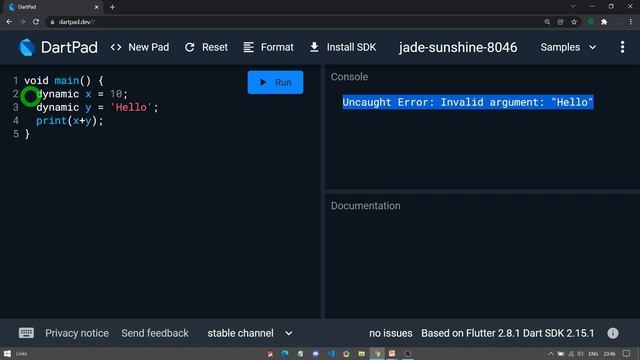Image resolution: width=640 pixels, height=360 pixels.
Task: Select the DartPad browser tab
Action: tap(53, 7)
